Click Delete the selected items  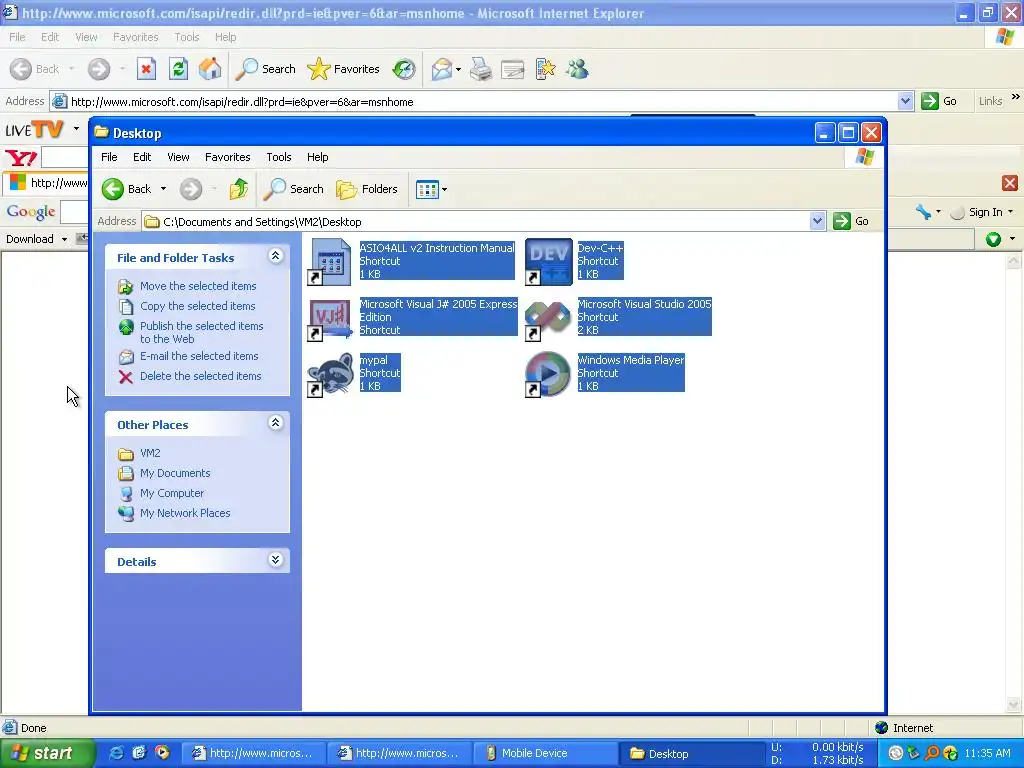click(200, 376)
